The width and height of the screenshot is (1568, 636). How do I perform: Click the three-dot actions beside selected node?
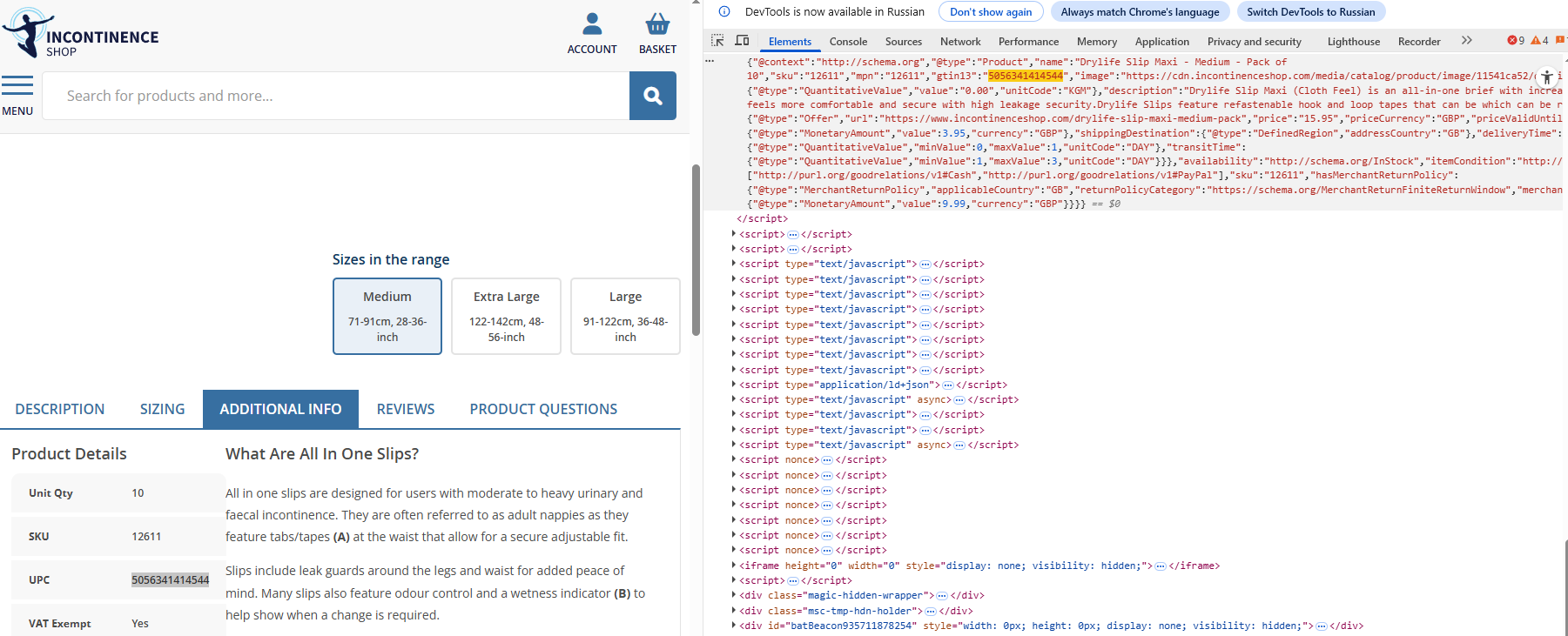point(710,62)
